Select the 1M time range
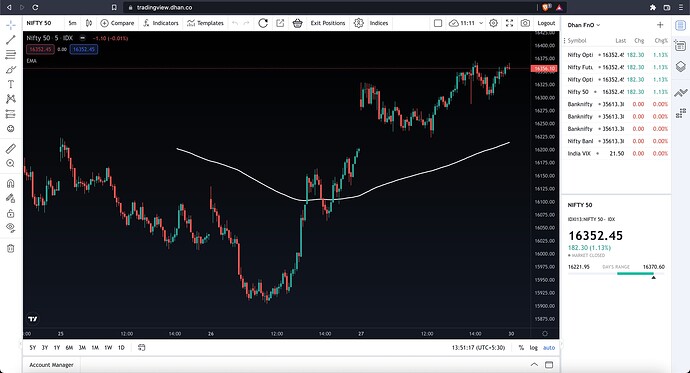The width and height of the screenshot is (690, 373). [x=95, y=347]
